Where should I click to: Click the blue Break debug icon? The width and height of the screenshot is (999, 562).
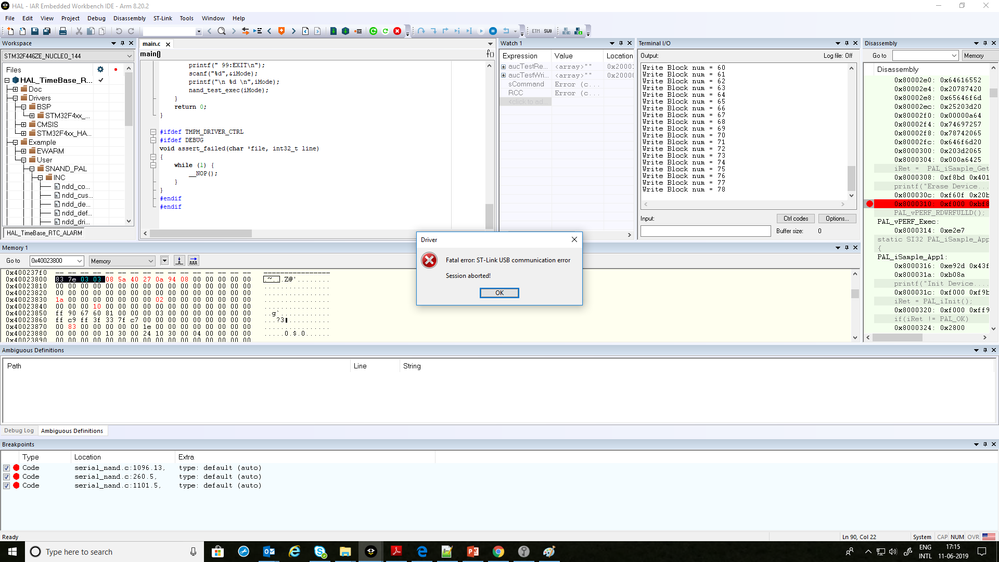pos(492,31)
